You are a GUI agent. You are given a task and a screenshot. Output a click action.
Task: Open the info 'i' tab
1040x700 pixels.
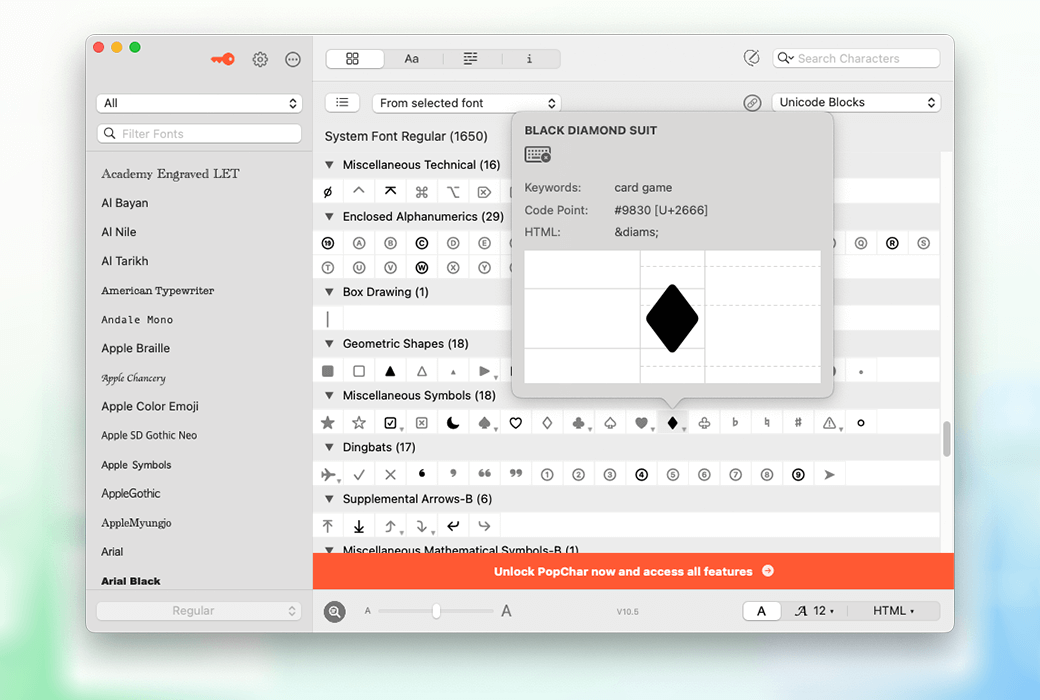529,59
